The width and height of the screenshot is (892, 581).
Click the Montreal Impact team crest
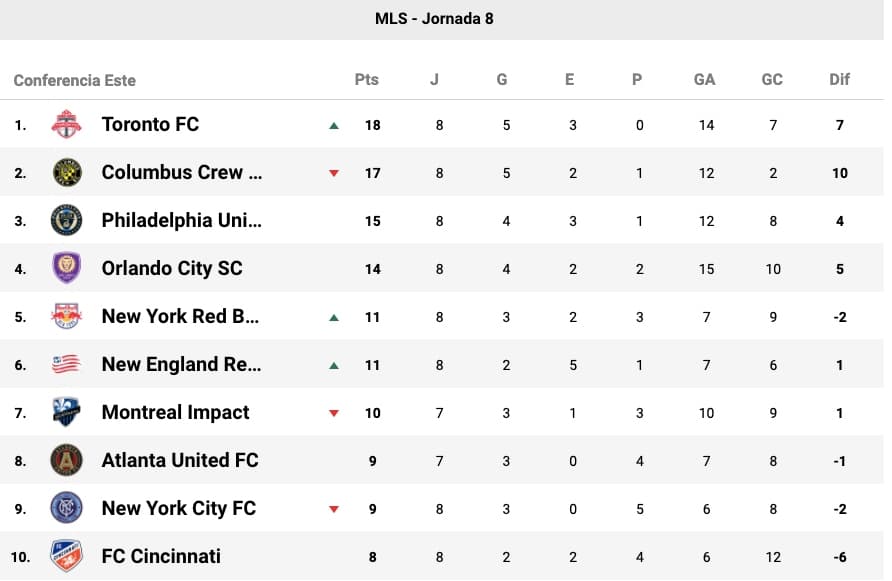point(66,413)
